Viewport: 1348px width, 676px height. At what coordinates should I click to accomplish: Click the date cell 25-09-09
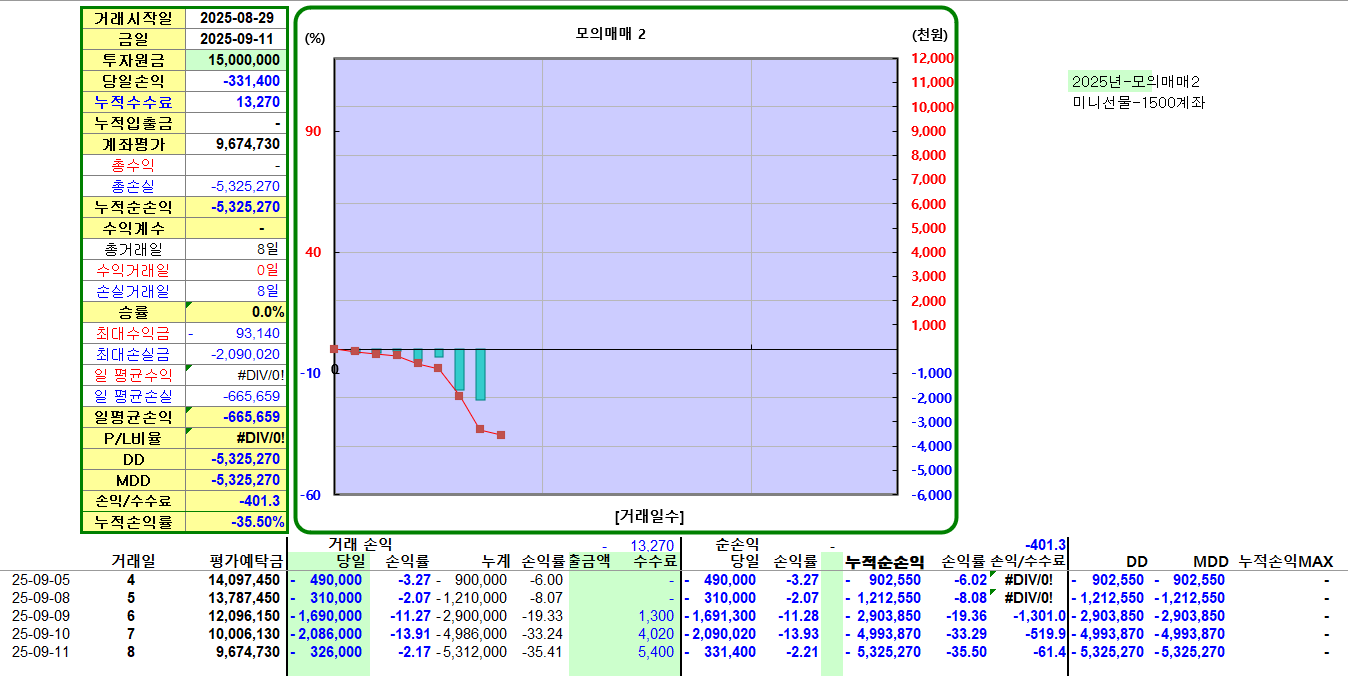pos(41,616)
